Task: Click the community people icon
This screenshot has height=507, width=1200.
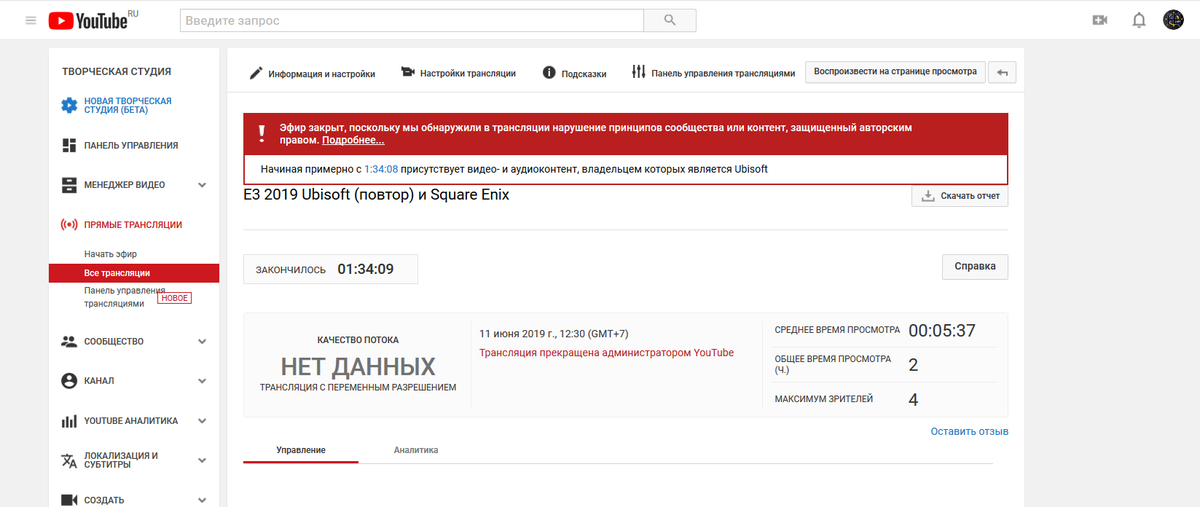Action: [69, 341]
